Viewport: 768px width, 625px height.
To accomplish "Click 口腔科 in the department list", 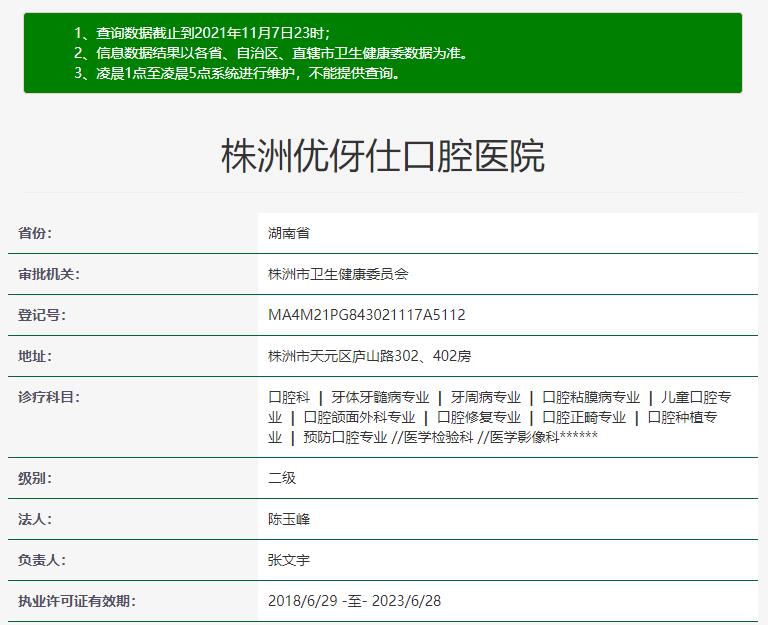I will [289, 397].
